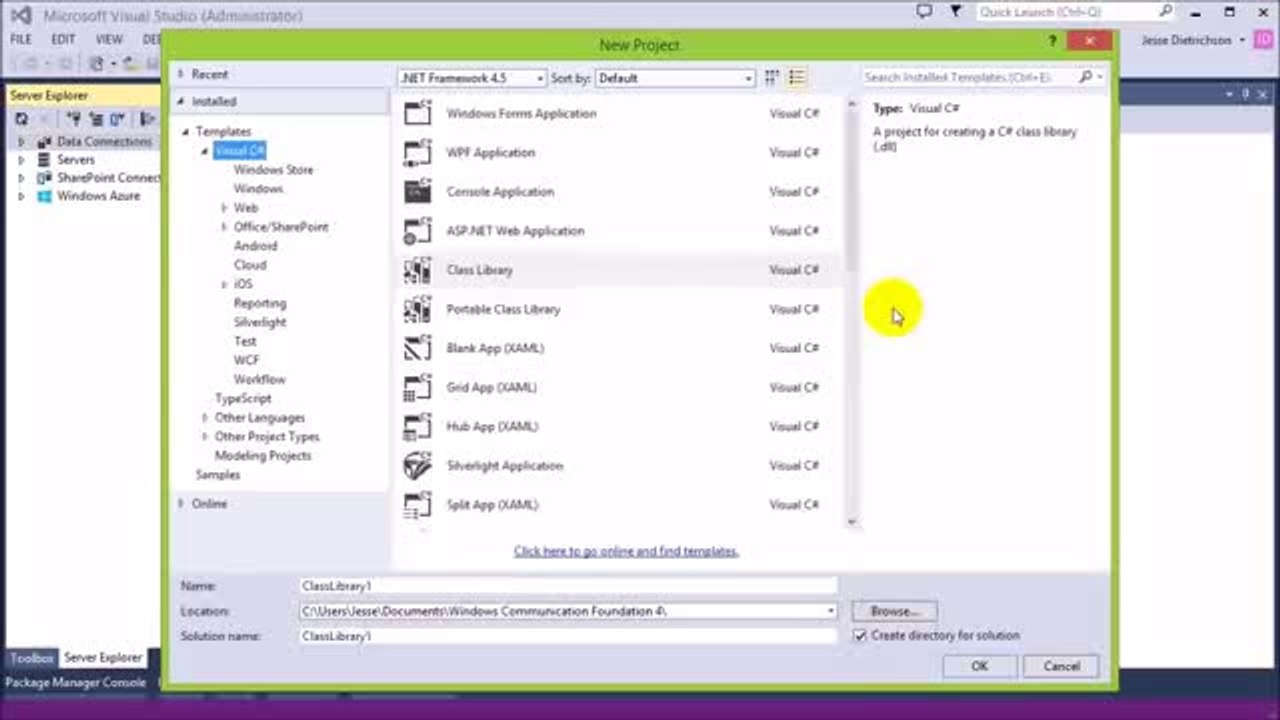The height and width of the screenshot is (720, 1280).
Task: Expand the Web templates node
Action: 224,208
